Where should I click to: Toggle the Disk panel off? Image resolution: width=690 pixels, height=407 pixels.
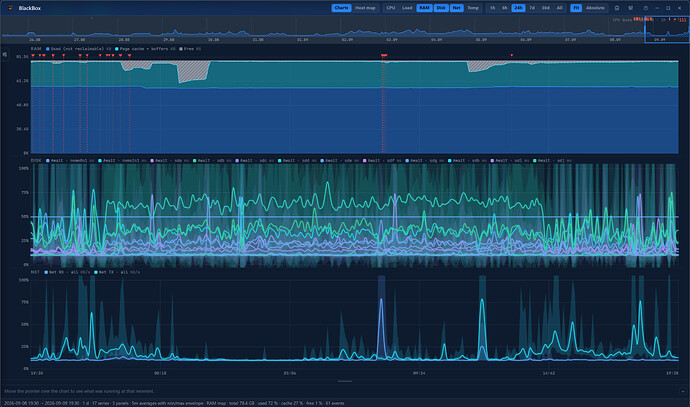(441, 8)
